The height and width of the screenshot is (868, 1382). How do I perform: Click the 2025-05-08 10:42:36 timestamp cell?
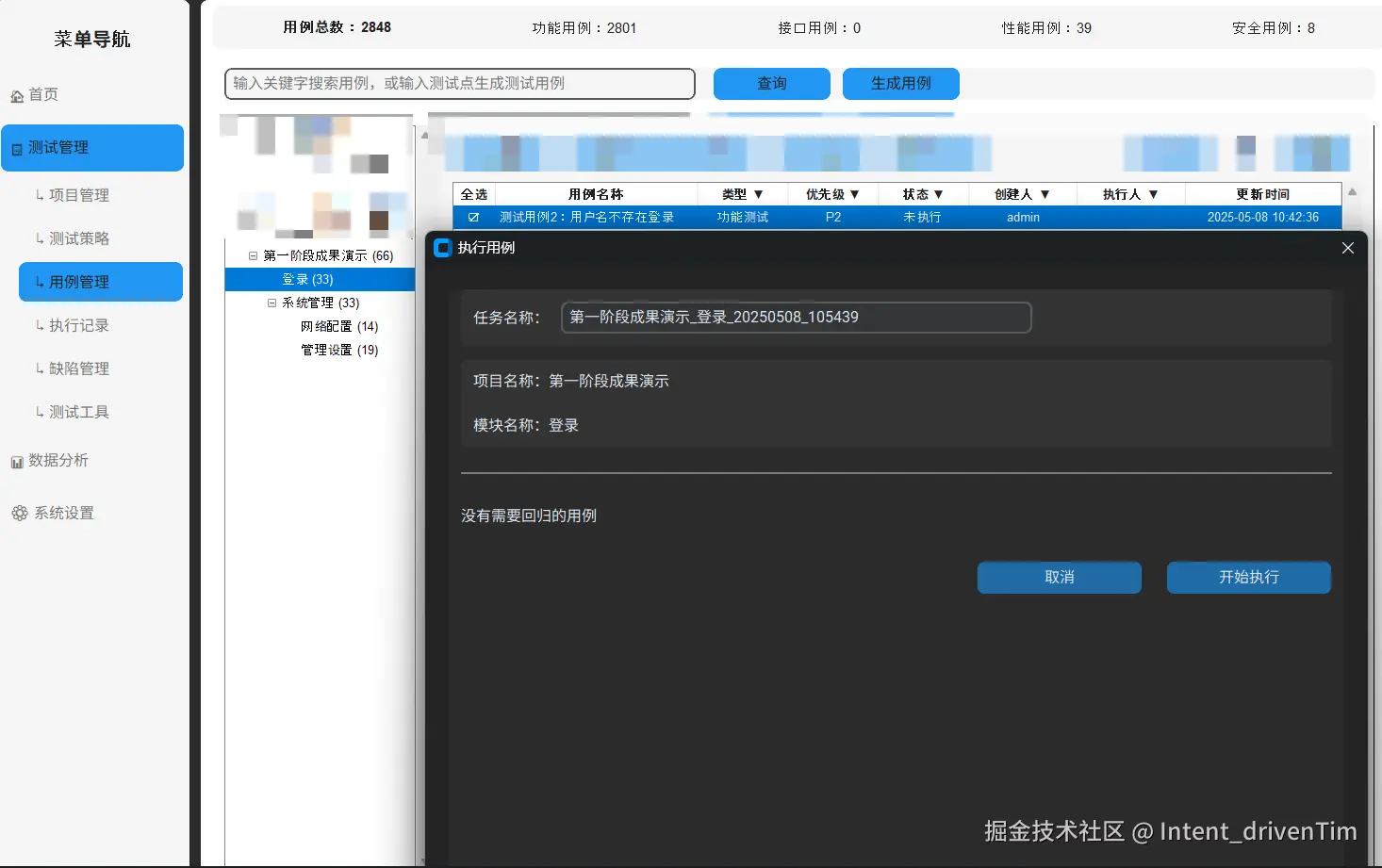pyautogui.click(x=1263, y=217)
